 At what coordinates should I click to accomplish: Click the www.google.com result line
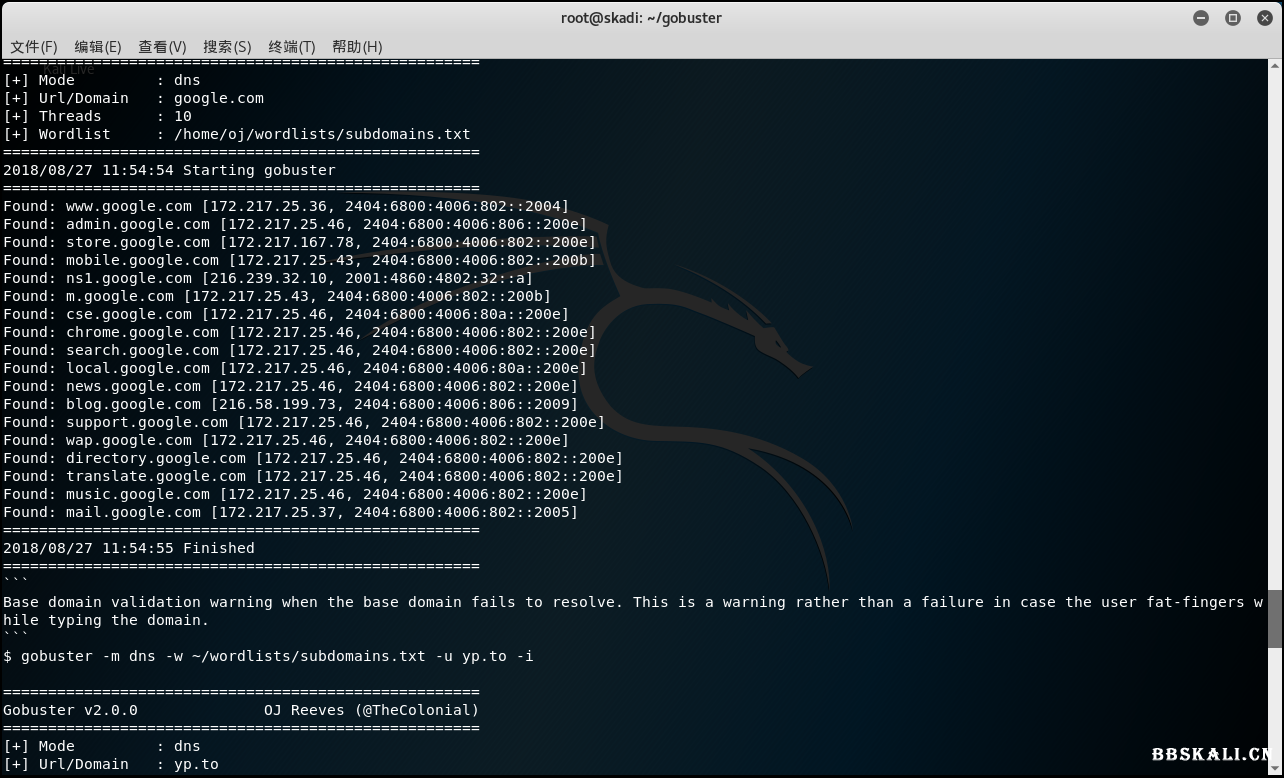(285, 206)
